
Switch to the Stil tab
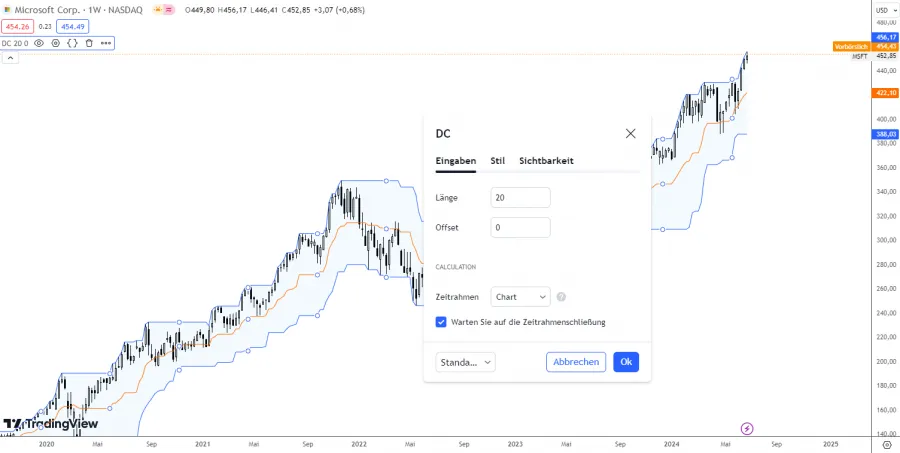[497, 161]
